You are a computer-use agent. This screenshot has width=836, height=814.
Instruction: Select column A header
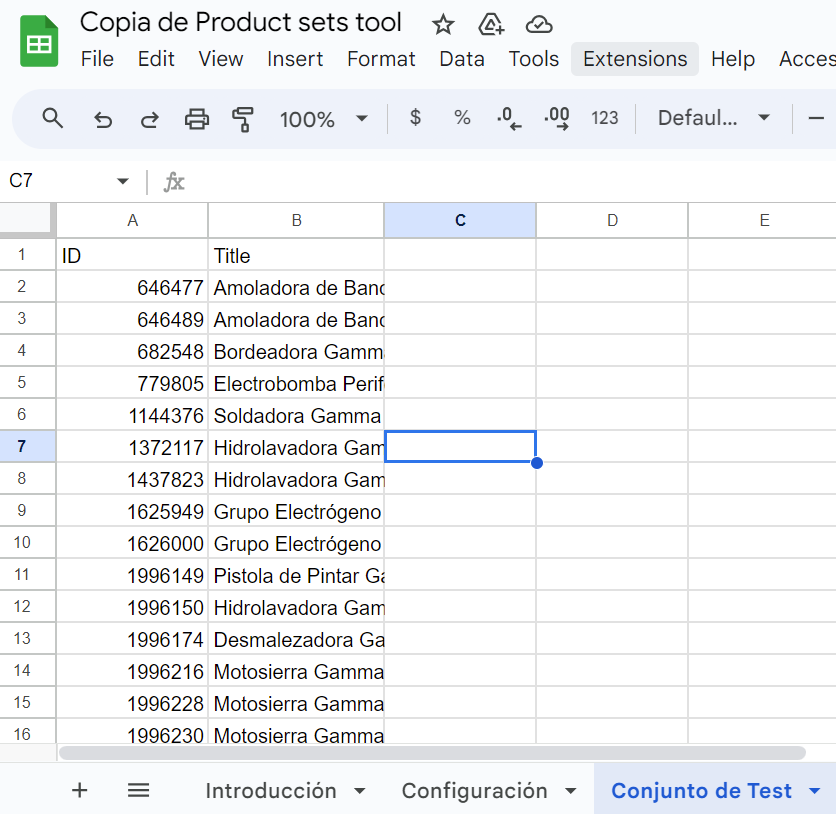(x=132, y=220)
